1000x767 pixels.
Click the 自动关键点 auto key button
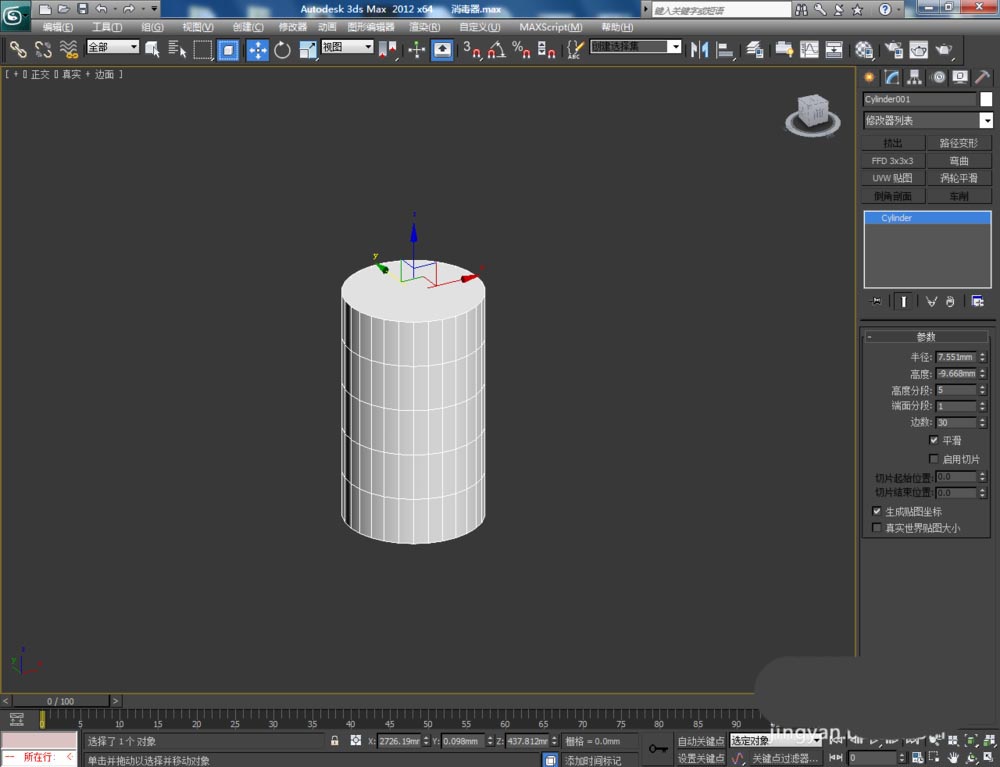click(x=700, y=741)
